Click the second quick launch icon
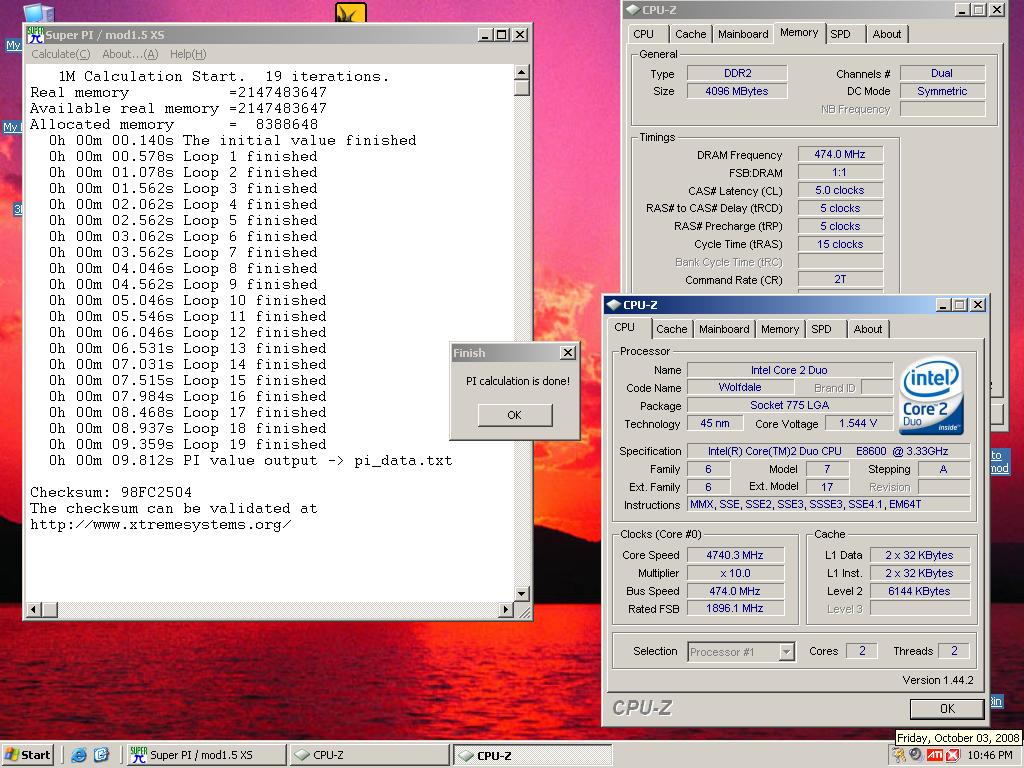1024x768 pixels. (101, 755)
